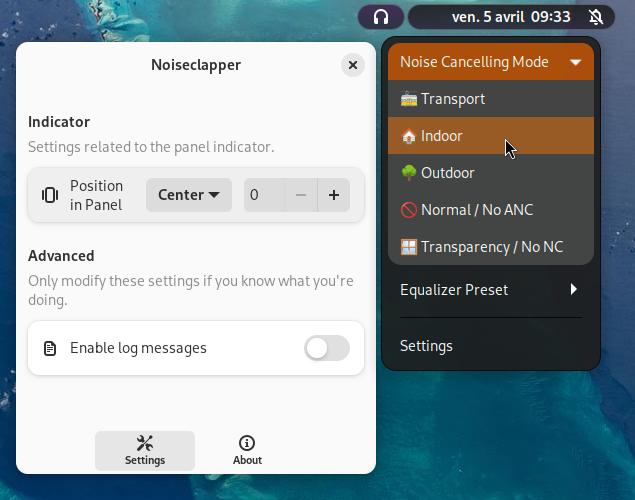Close the Noiseclapper settings window
Screen dimensions: 635x500
point(353,65)
